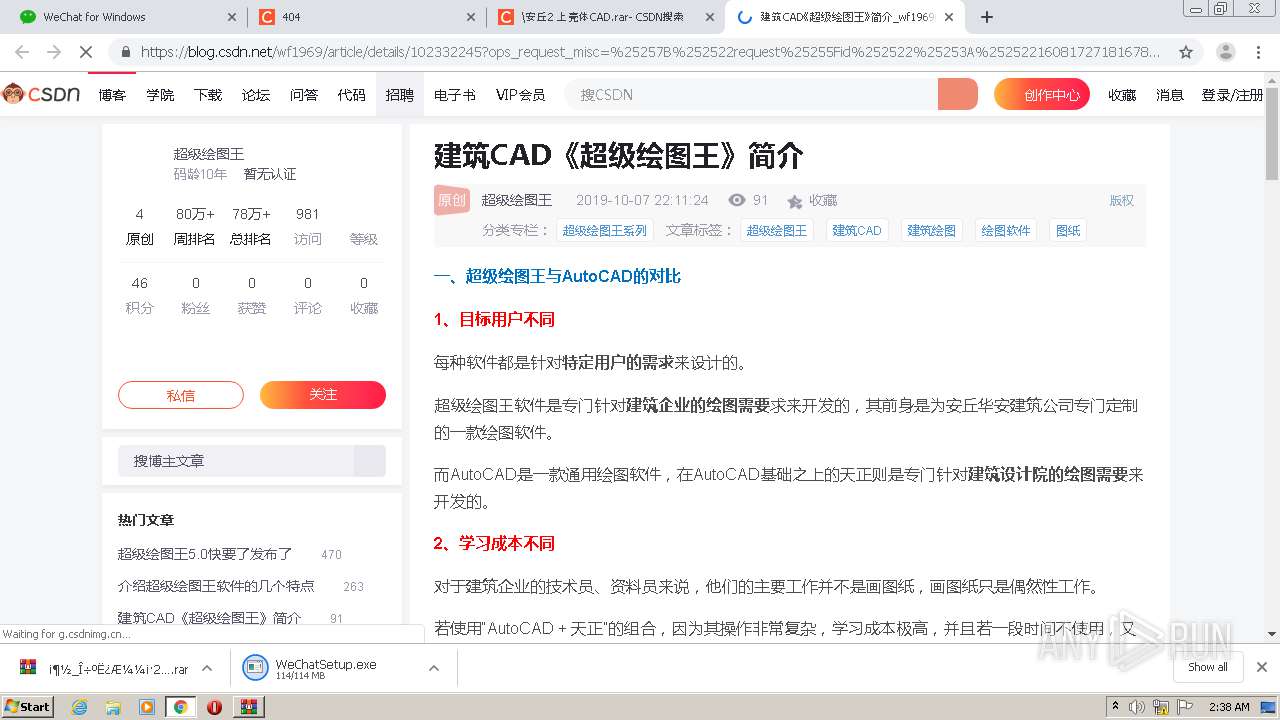Viewport: 1280px width, 720px height.
Task: Open the VIP会员 menu item
Action: pyautogui.click(x=521, y=95)
